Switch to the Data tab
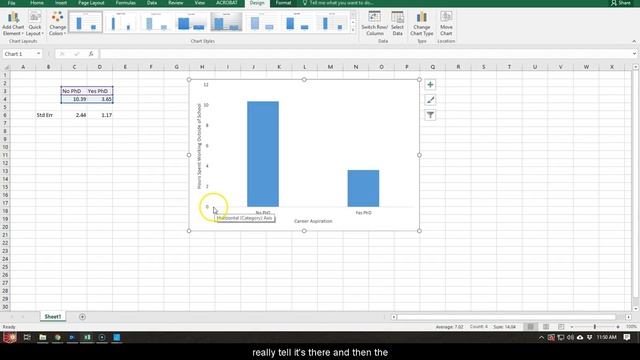 (152, 3)
